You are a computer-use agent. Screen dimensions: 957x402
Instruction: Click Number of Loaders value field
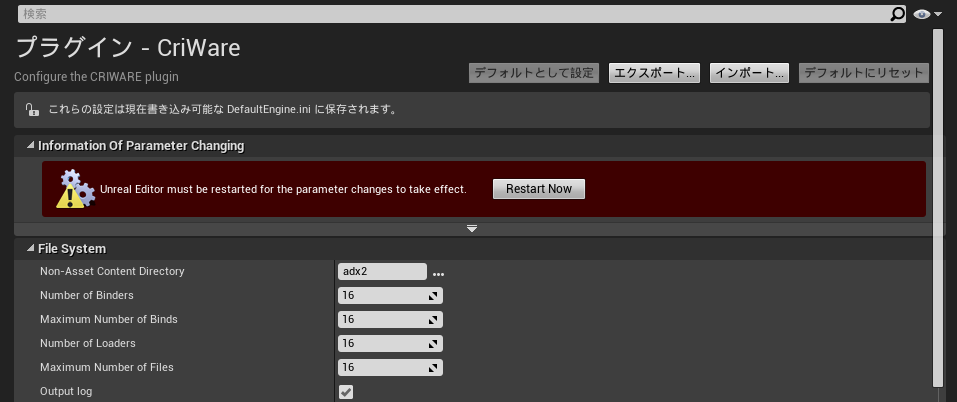(x=390, y=343)
